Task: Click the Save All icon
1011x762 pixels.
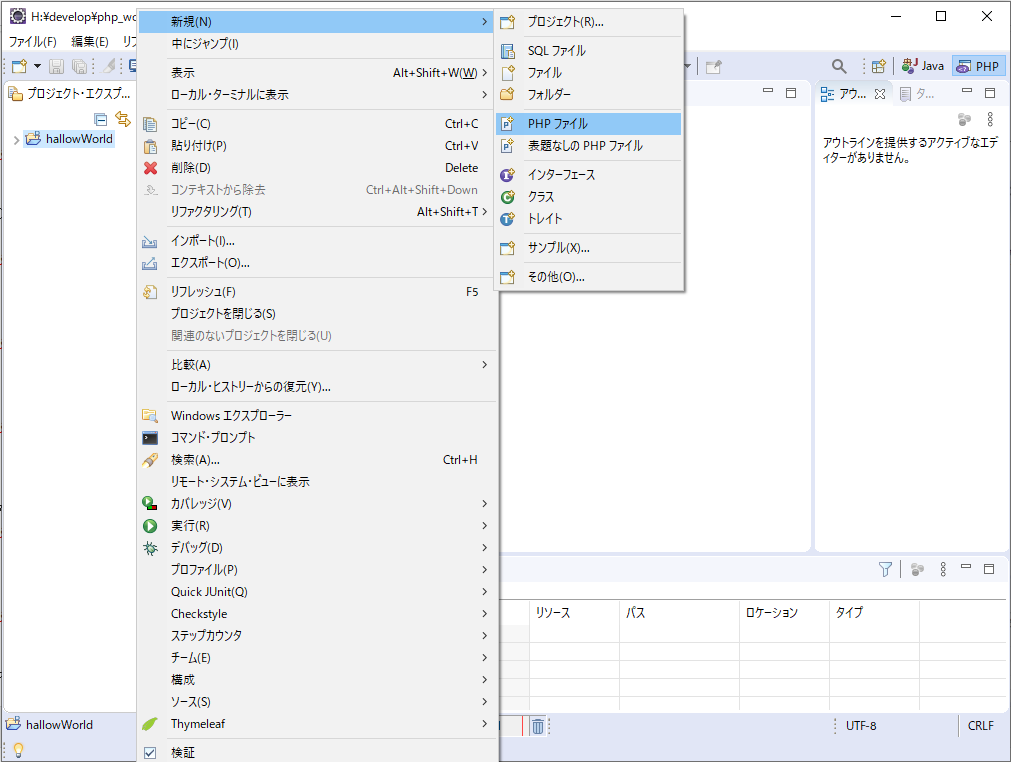Action: 79,66
